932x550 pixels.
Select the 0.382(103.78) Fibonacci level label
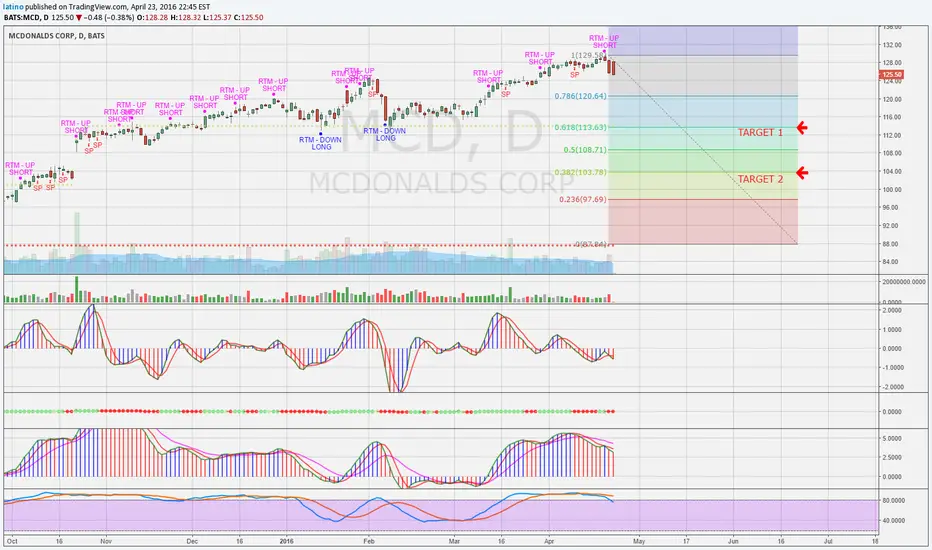(x=580, y=172)
